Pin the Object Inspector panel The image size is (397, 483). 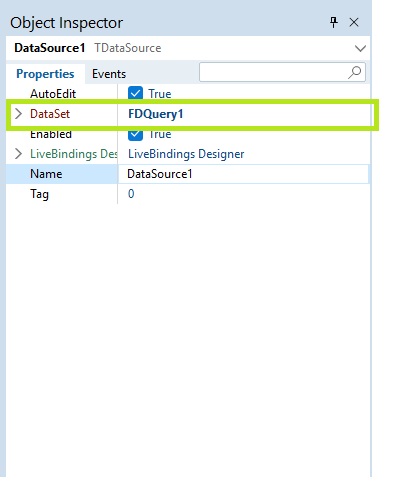pyautogui.click(x=333, y=23)
